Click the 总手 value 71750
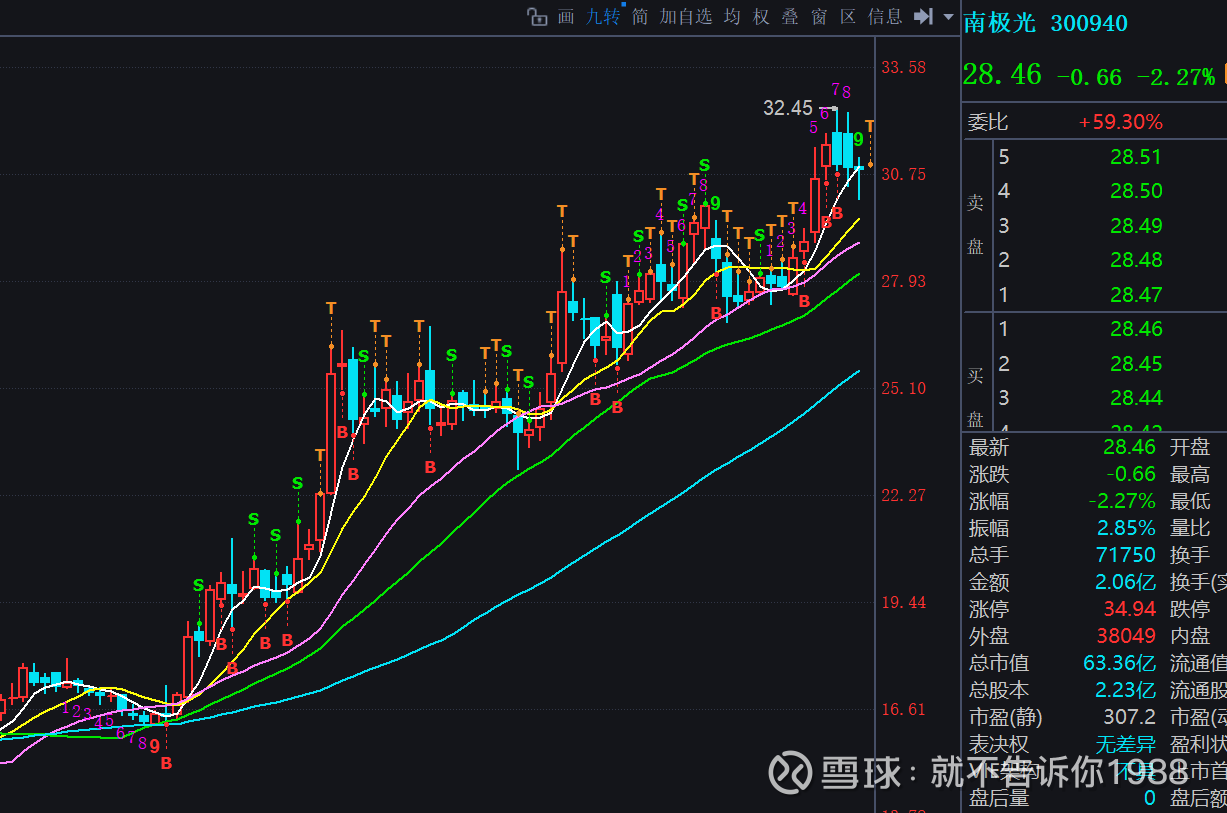The height and width of the screenshot is (813, 1227). [1126, 555]
